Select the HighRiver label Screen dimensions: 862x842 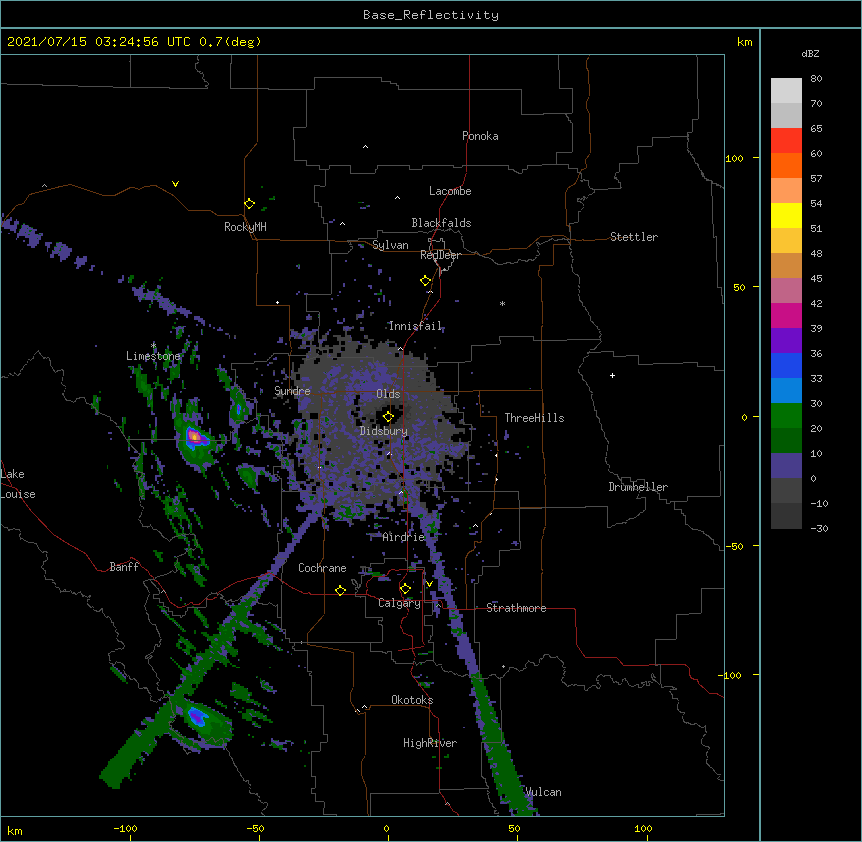[x=430, y=743]
